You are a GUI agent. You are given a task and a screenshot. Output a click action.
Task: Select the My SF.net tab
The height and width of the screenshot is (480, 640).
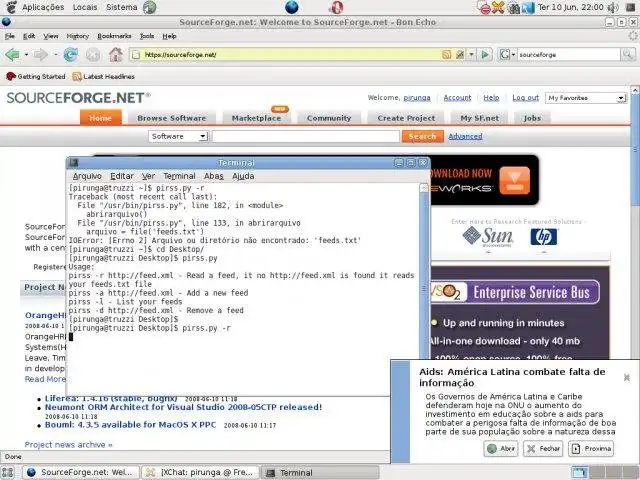point(480,118)
